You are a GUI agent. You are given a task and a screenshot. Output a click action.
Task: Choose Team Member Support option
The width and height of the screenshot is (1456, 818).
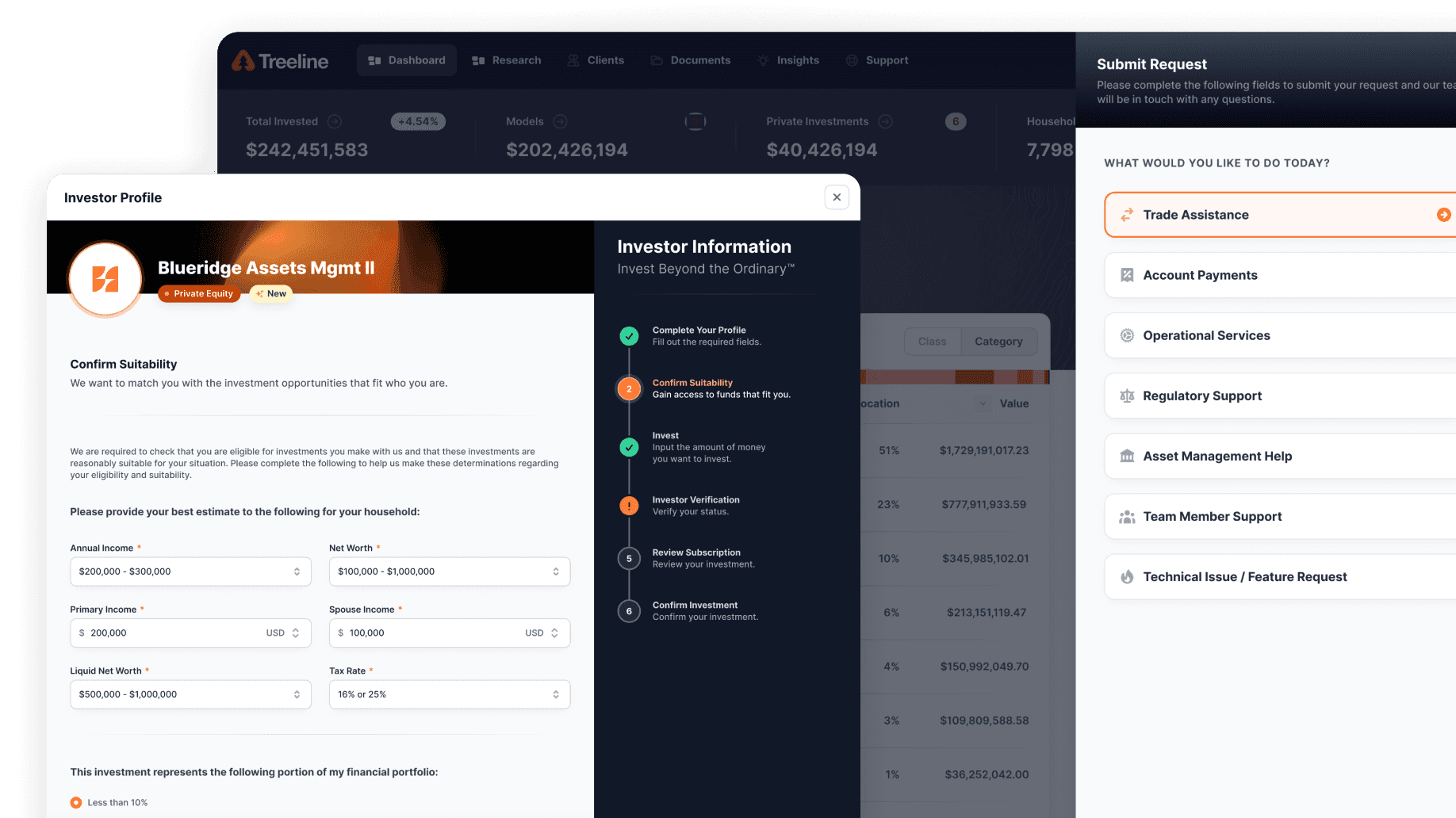[x=1280, y=516]
